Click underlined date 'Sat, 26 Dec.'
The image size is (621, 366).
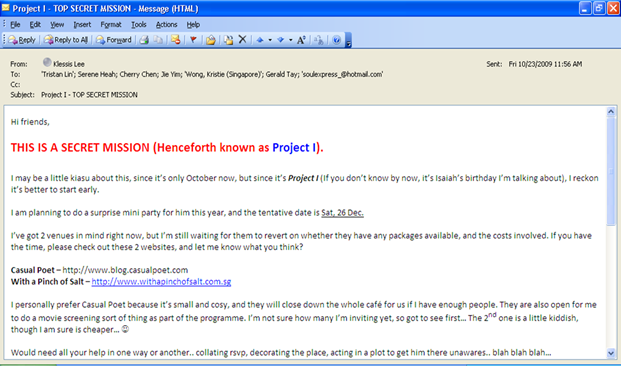point(343,213)
